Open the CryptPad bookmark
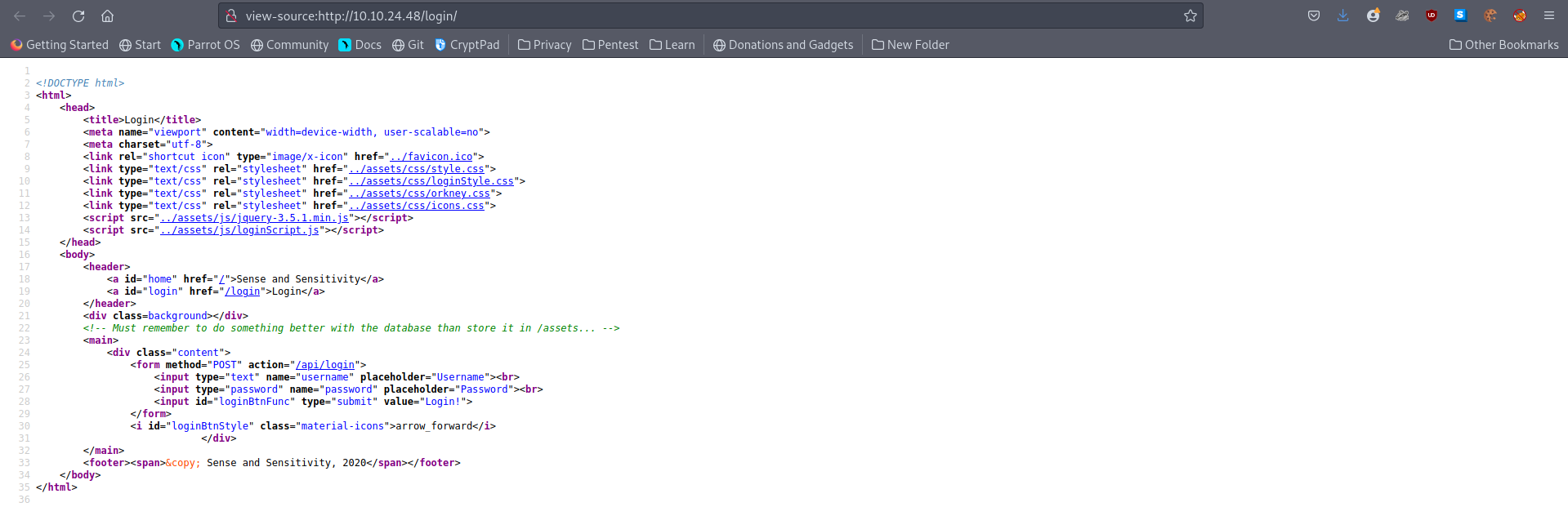Viewport: 1568px width, 507px height. (x=467, y=45)
